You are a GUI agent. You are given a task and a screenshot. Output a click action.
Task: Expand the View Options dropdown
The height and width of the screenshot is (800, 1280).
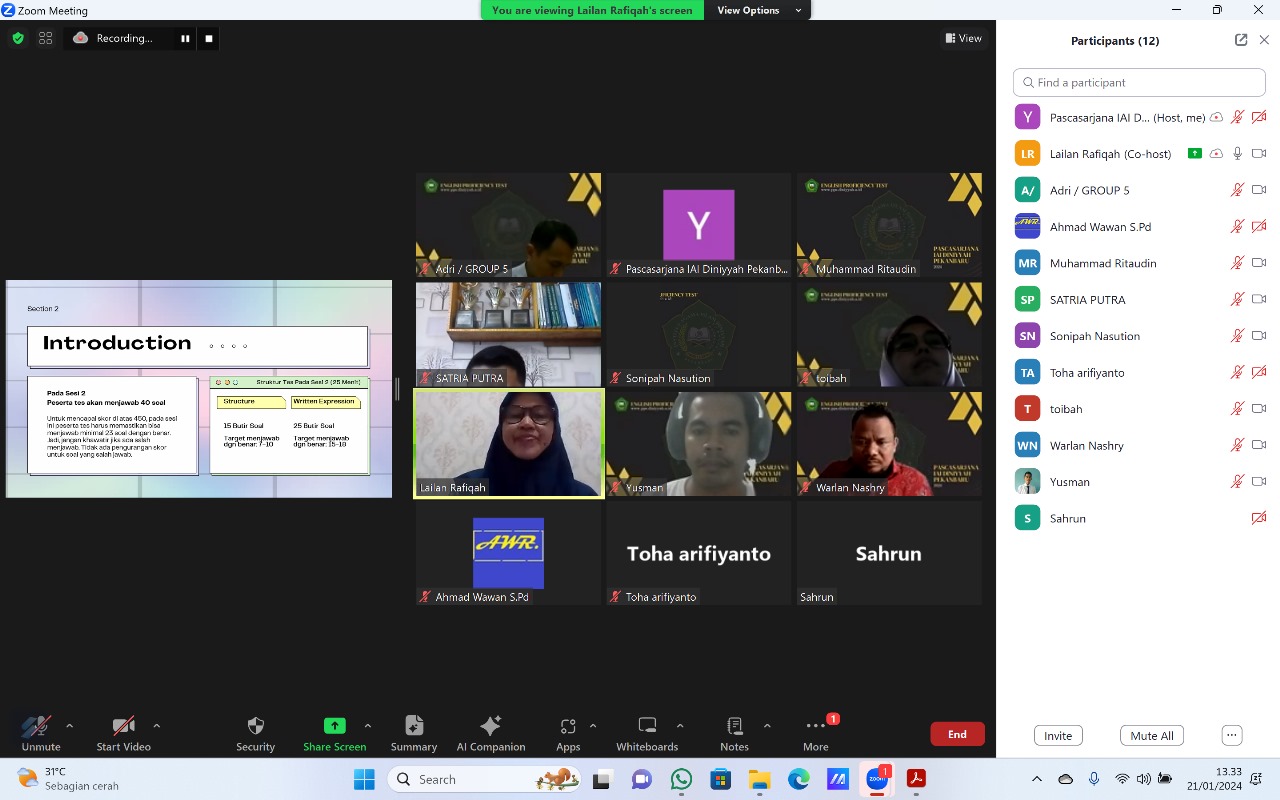click(758, 10)
